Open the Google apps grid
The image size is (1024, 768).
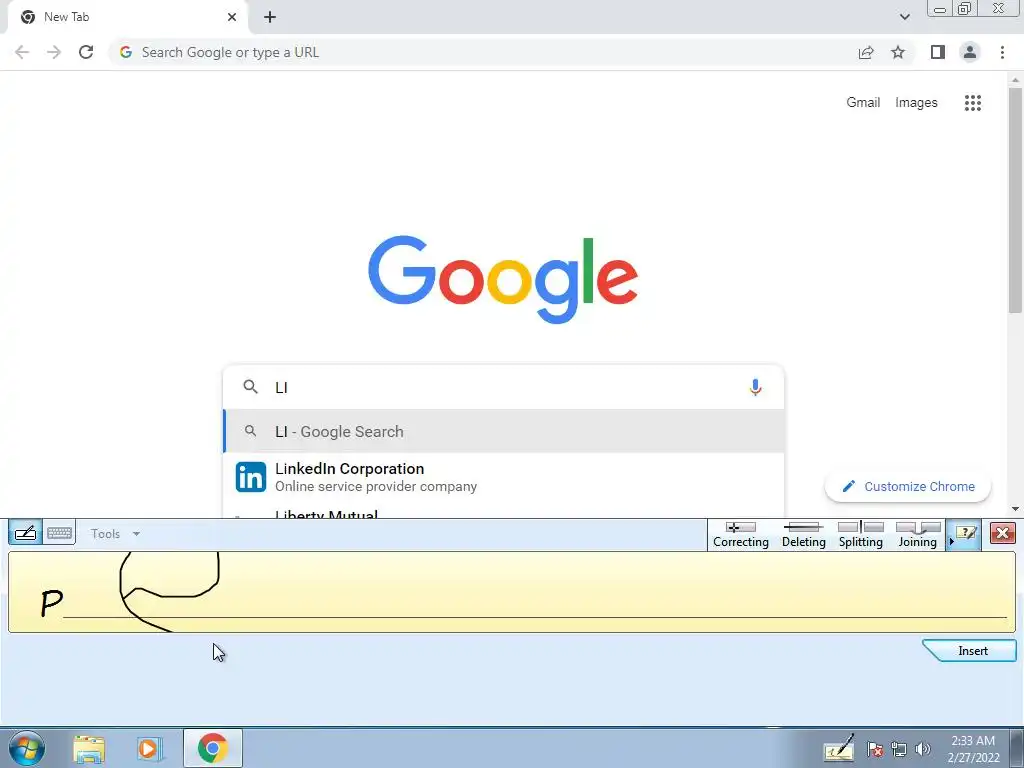972,103
